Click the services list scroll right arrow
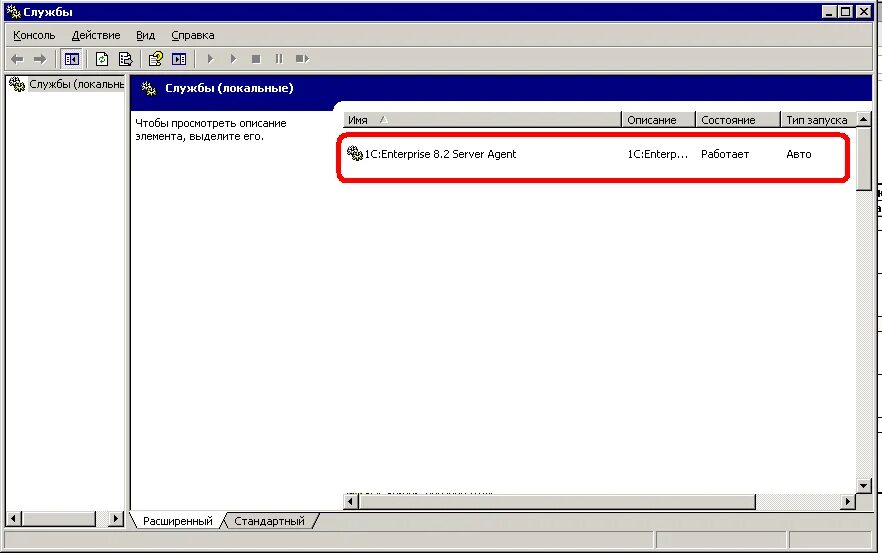The image size is (882, 553). [848, 501]
